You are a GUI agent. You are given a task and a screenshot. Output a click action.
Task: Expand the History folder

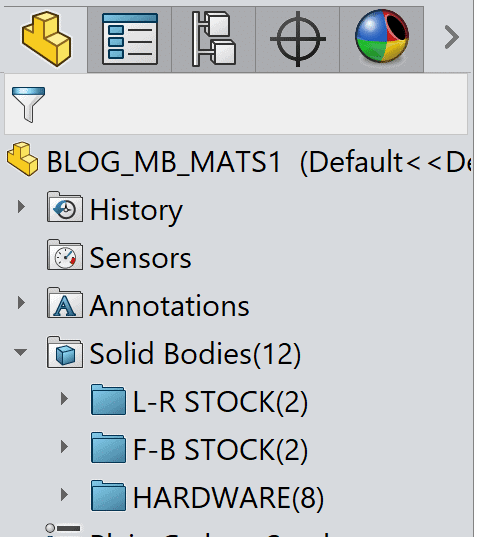pyautogui.click(x=21, y=207)
